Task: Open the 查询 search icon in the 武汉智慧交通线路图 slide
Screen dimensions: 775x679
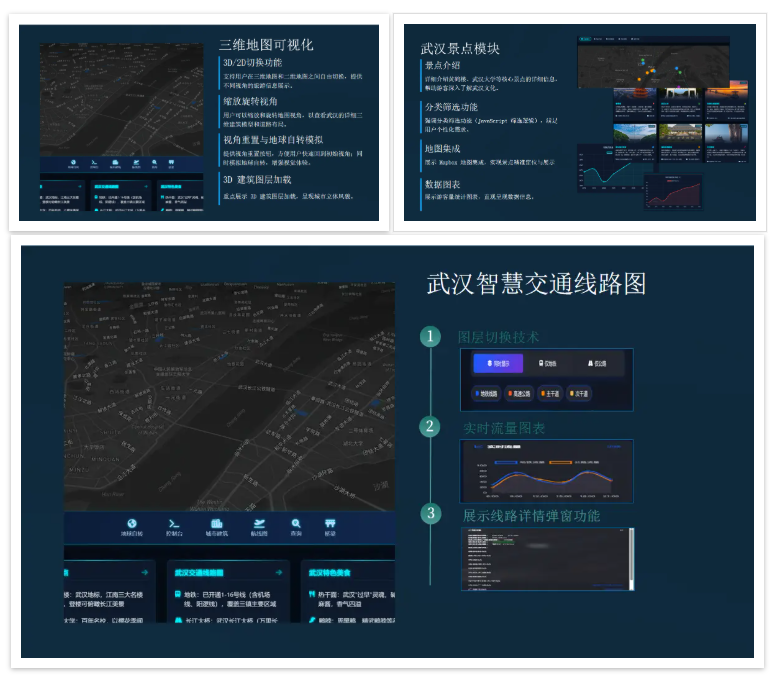Action: click(296, 523)
